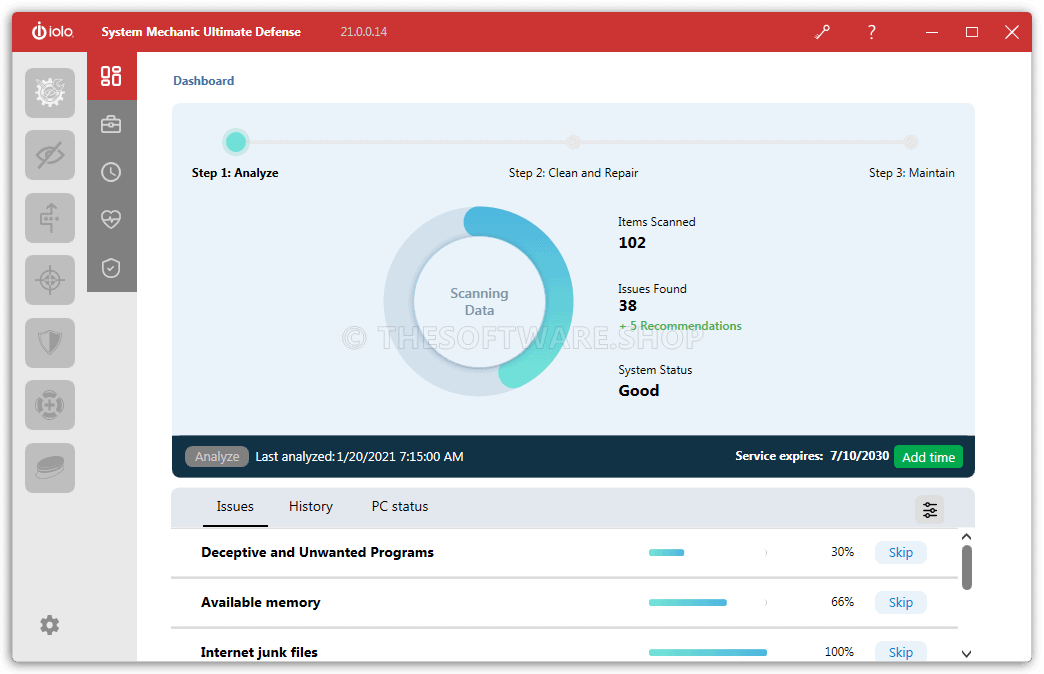Click the 30% progress value

coord(842,552)
